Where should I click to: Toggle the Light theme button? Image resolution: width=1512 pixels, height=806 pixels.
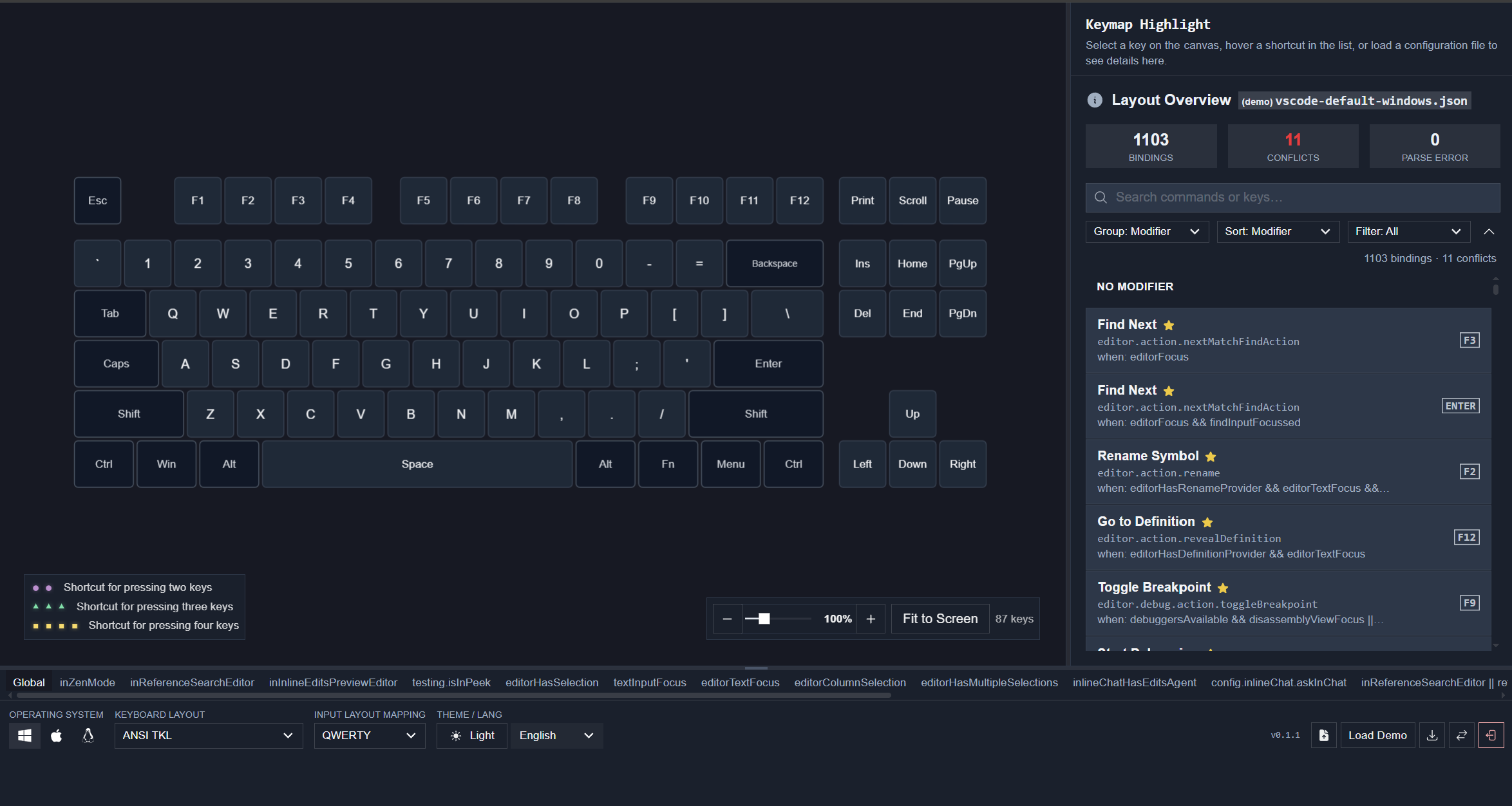pyautogui.click(x=472, y=735)
